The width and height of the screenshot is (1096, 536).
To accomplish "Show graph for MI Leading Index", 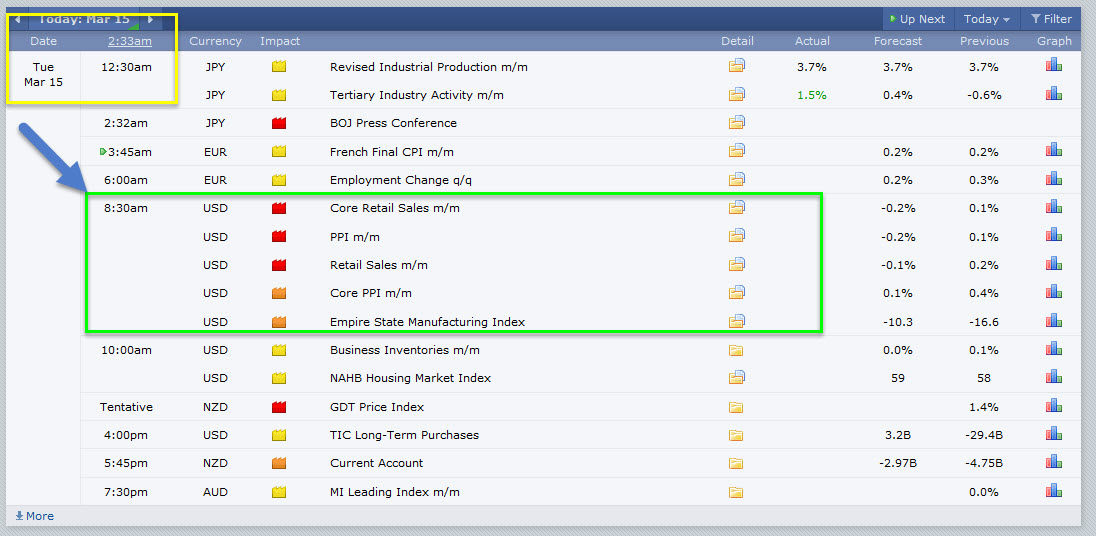I will [1054, 491].
